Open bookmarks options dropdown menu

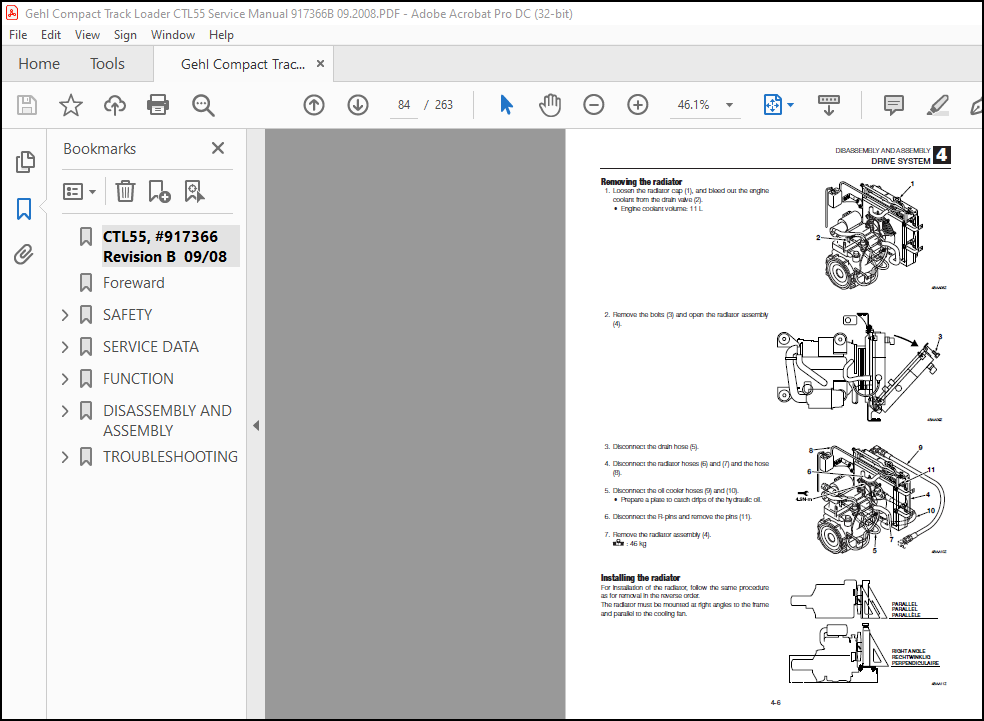coord(79,191)
